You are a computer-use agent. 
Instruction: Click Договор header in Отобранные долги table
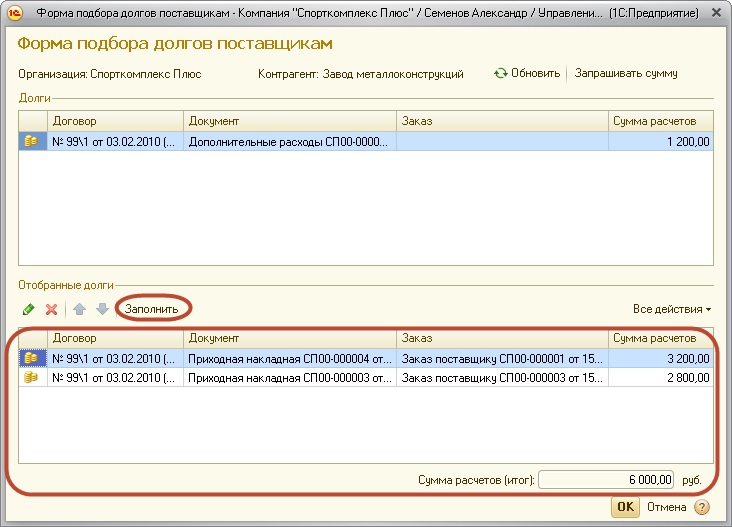coord(115,338)
